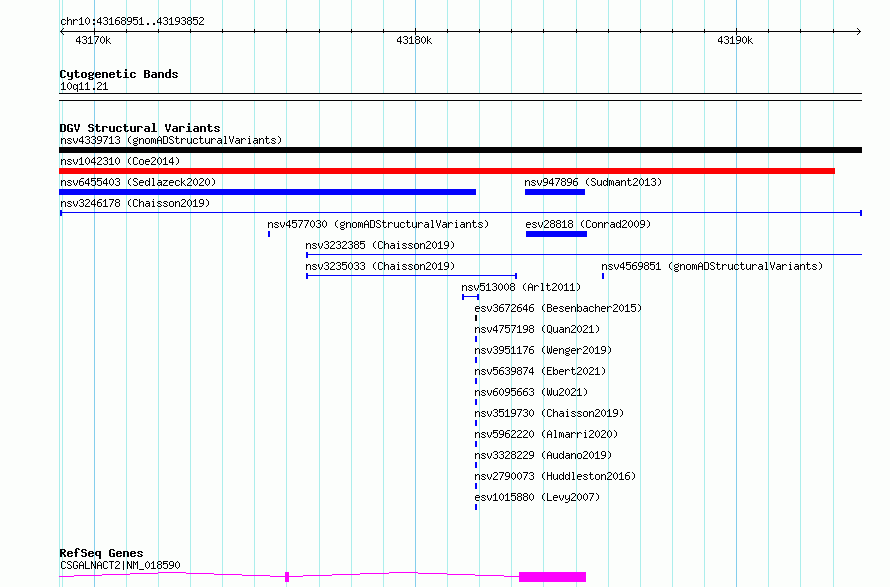The height and width of the screenshot is (587, 890).
Task: Select the red nsv1042310 variant bar
Action: point(447,171)
